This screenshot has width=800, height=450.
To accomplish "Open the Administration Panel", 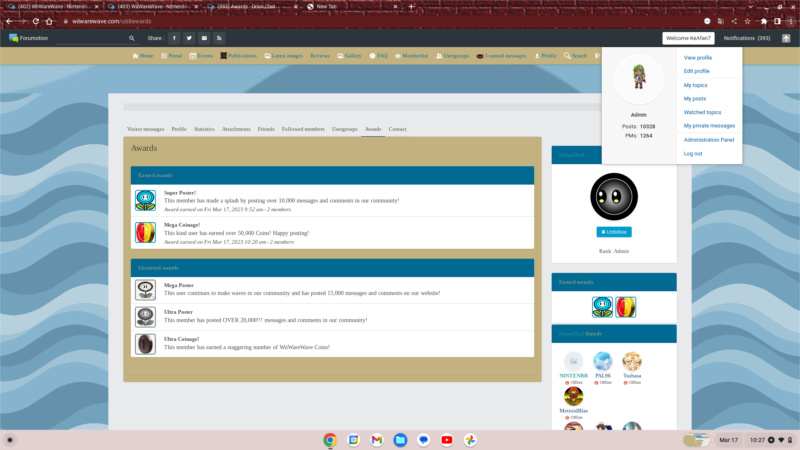I will pyautogui.click(x=709, y=140).
